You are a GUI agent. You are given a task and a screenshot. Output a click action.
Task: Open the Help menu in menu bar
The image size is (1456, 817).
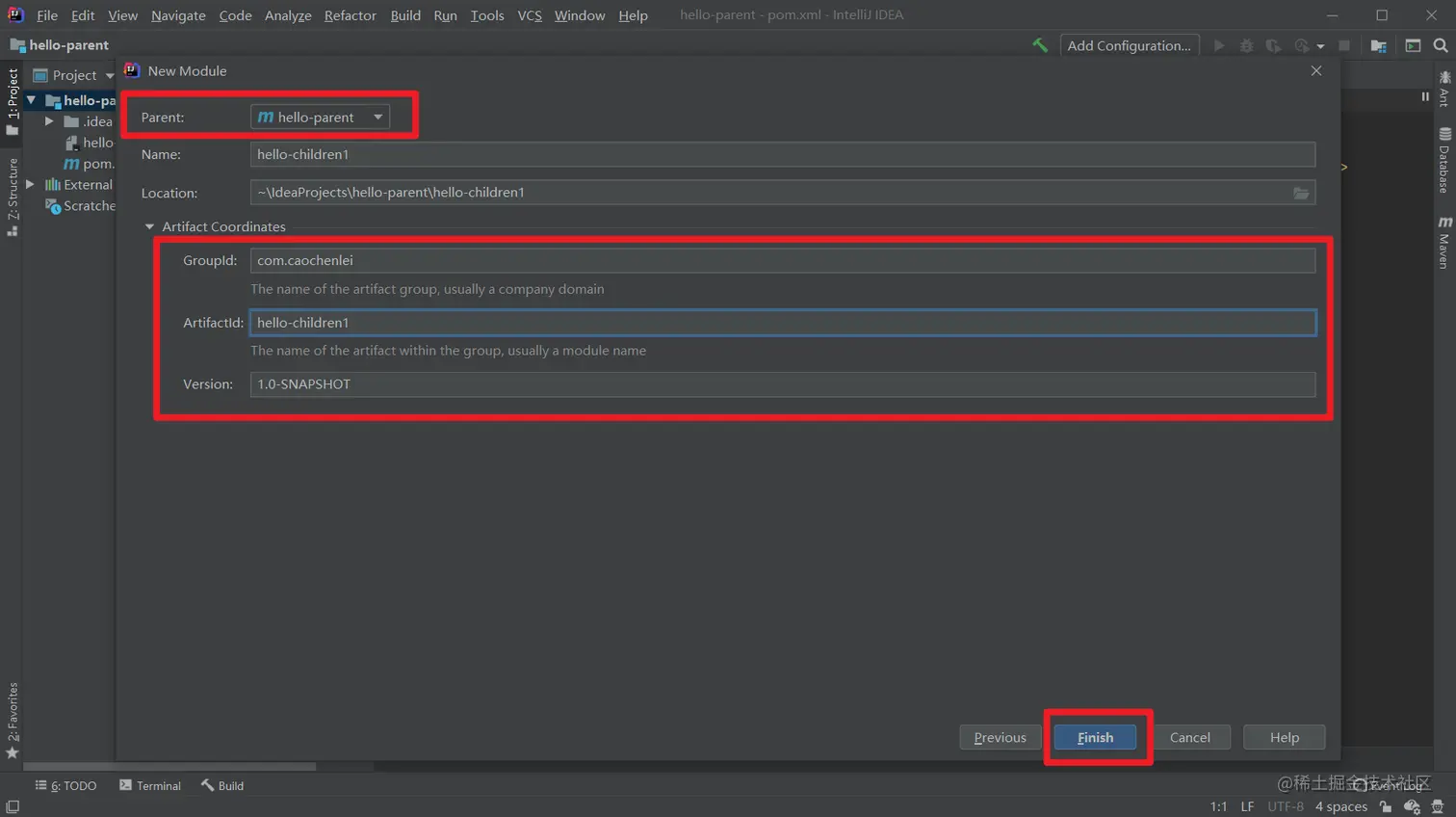click(x=633, y=15)
